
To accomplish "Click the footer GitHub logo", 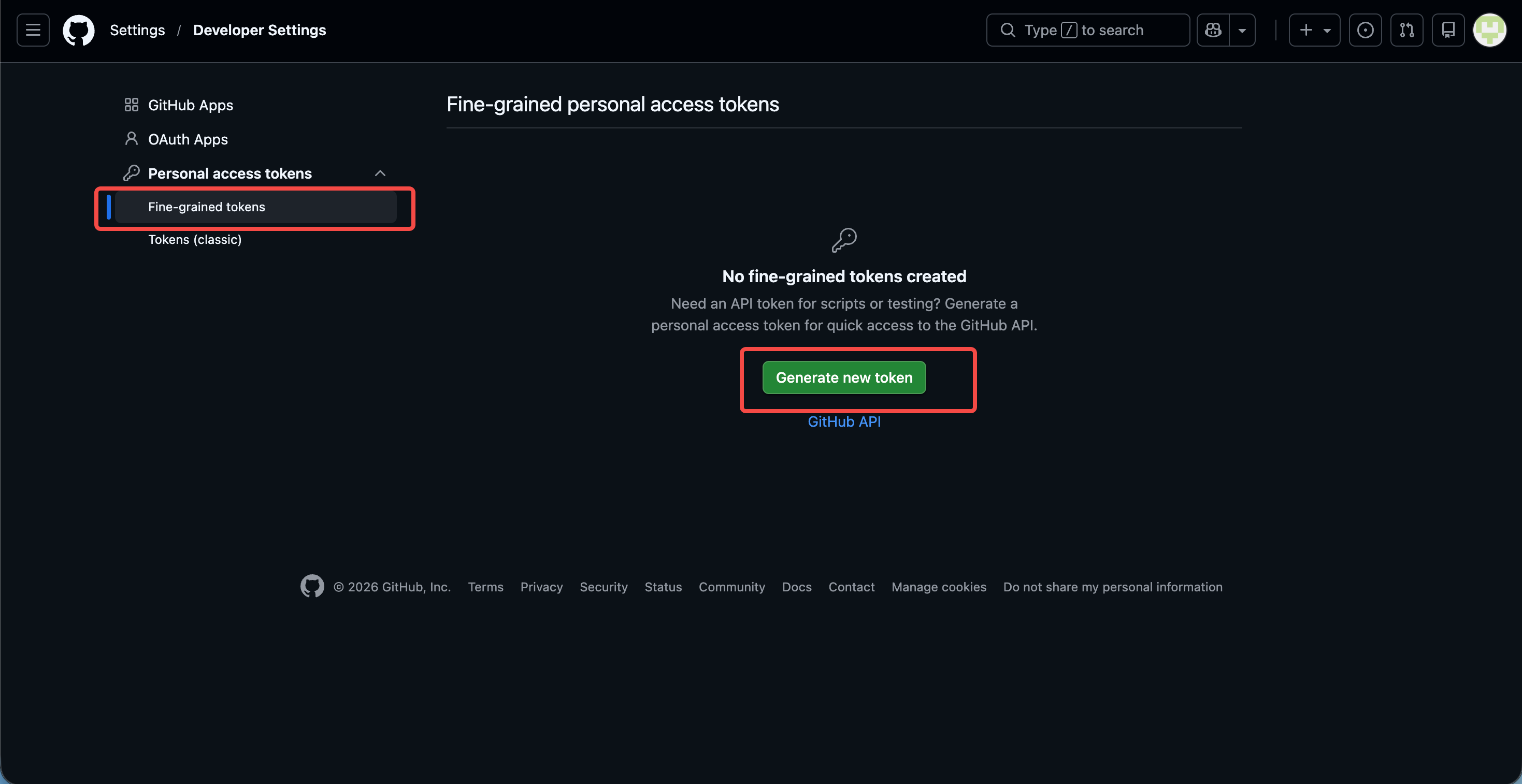I will [312, 586].
